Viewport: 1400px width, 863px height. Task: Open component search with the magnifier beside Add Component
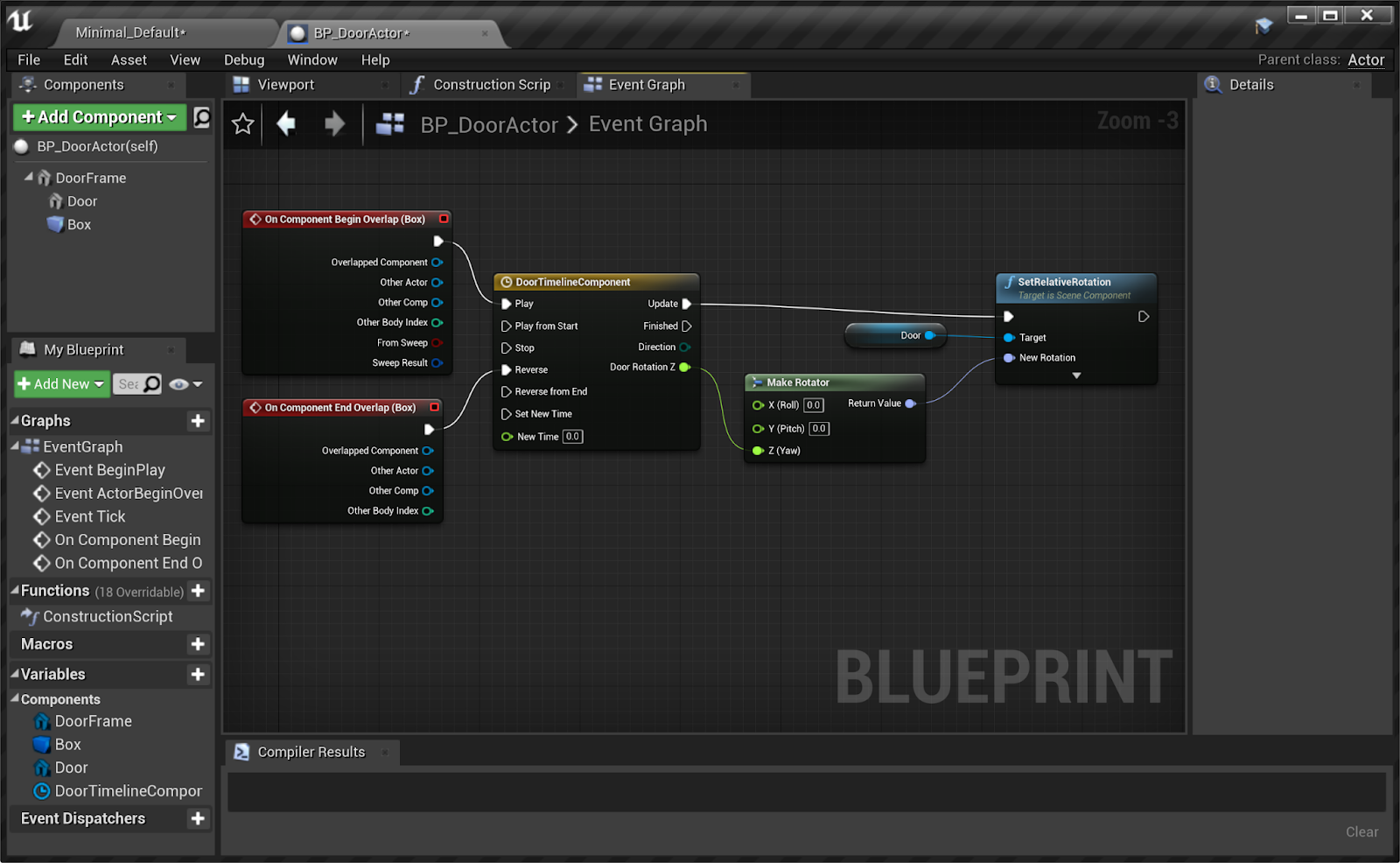[x=200, y=116]
